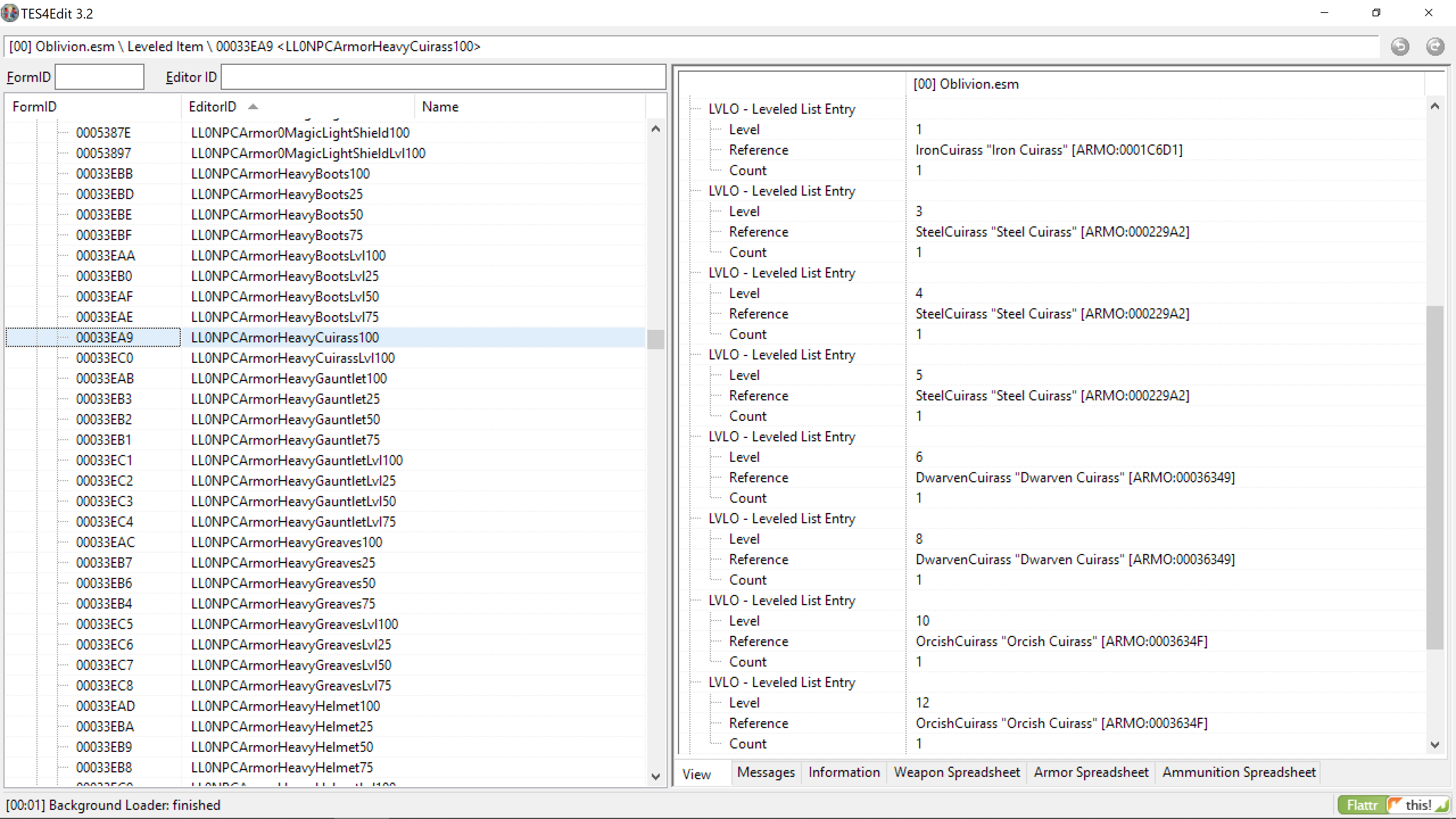
Task: Click the EditorID sort arrow indicator
Action: (x=253, y=106)
